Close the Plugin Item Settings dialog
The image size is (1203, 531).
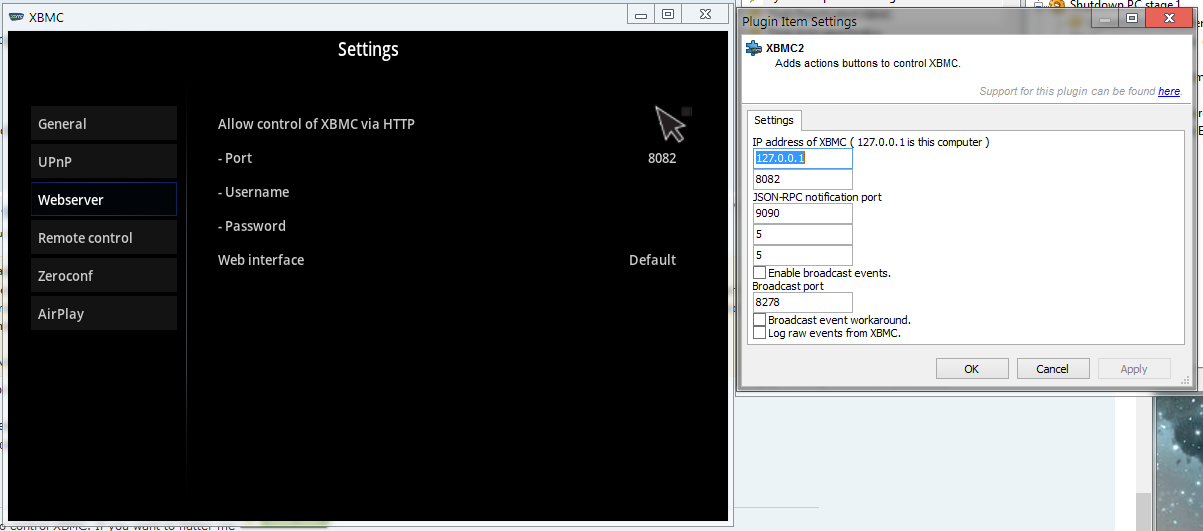(x=1168, y=18)
